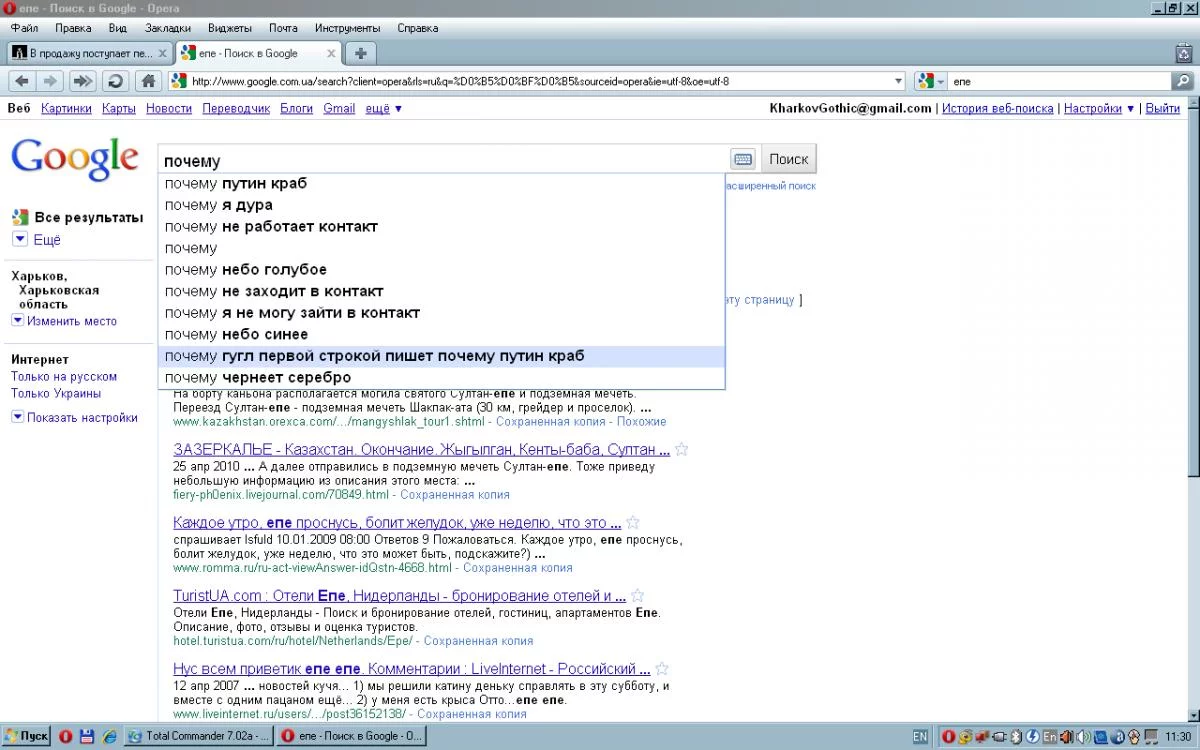Expand the address bar URL dropdown

tap(897, 81)
